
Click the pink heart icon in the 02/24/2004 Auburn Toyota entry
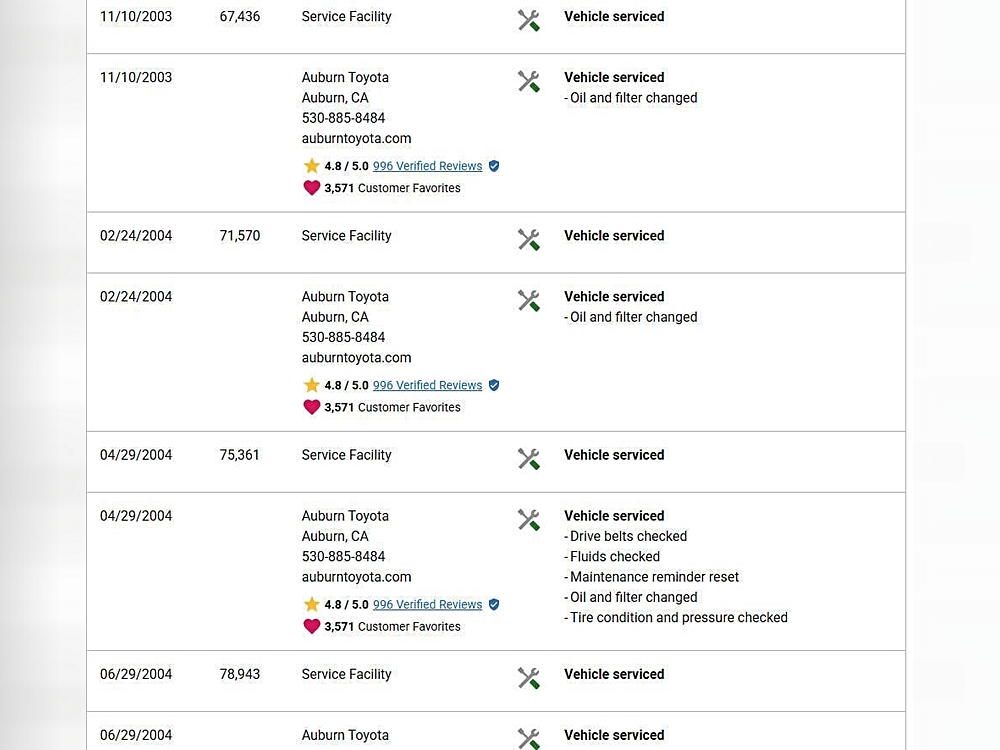[x=311, y=407]
